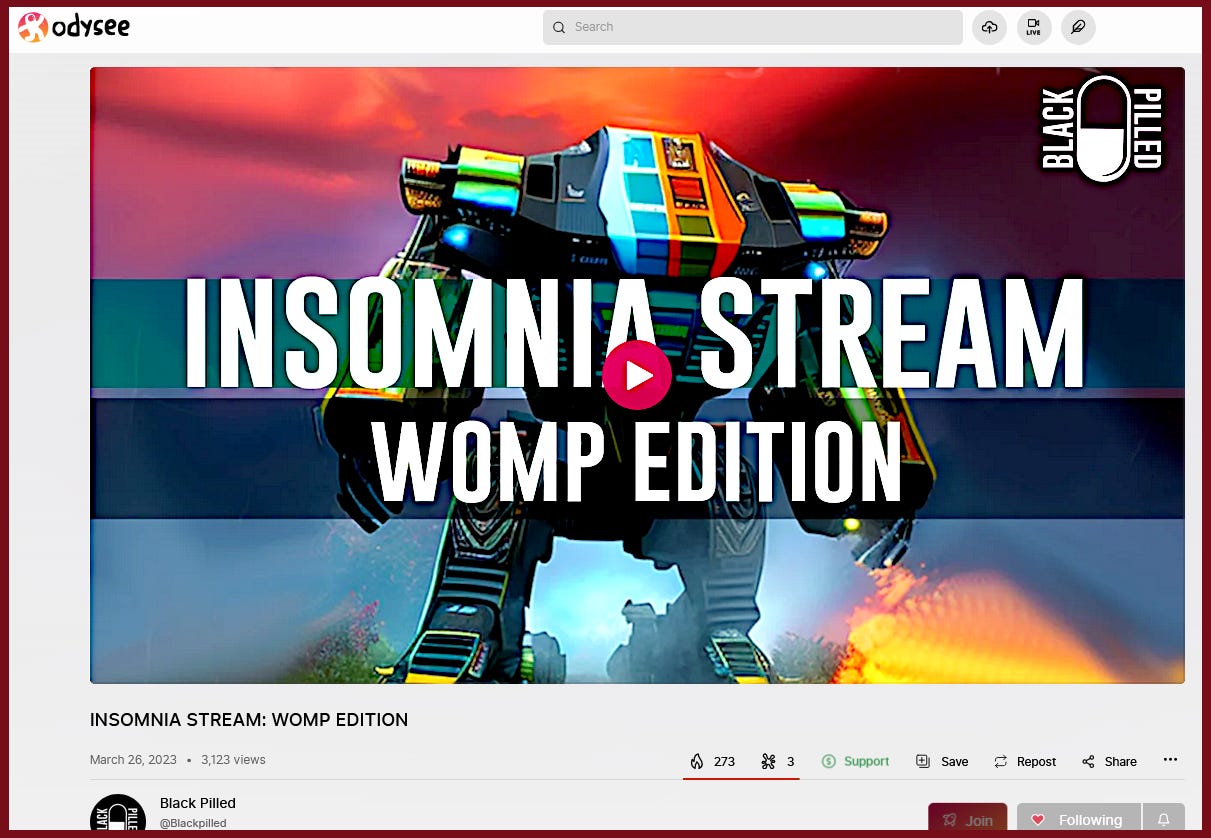Open the Black Pilled channel avatar
The width and height of the screenshot is (1211, 838).
pyautogui.click(x=118, y=813)
